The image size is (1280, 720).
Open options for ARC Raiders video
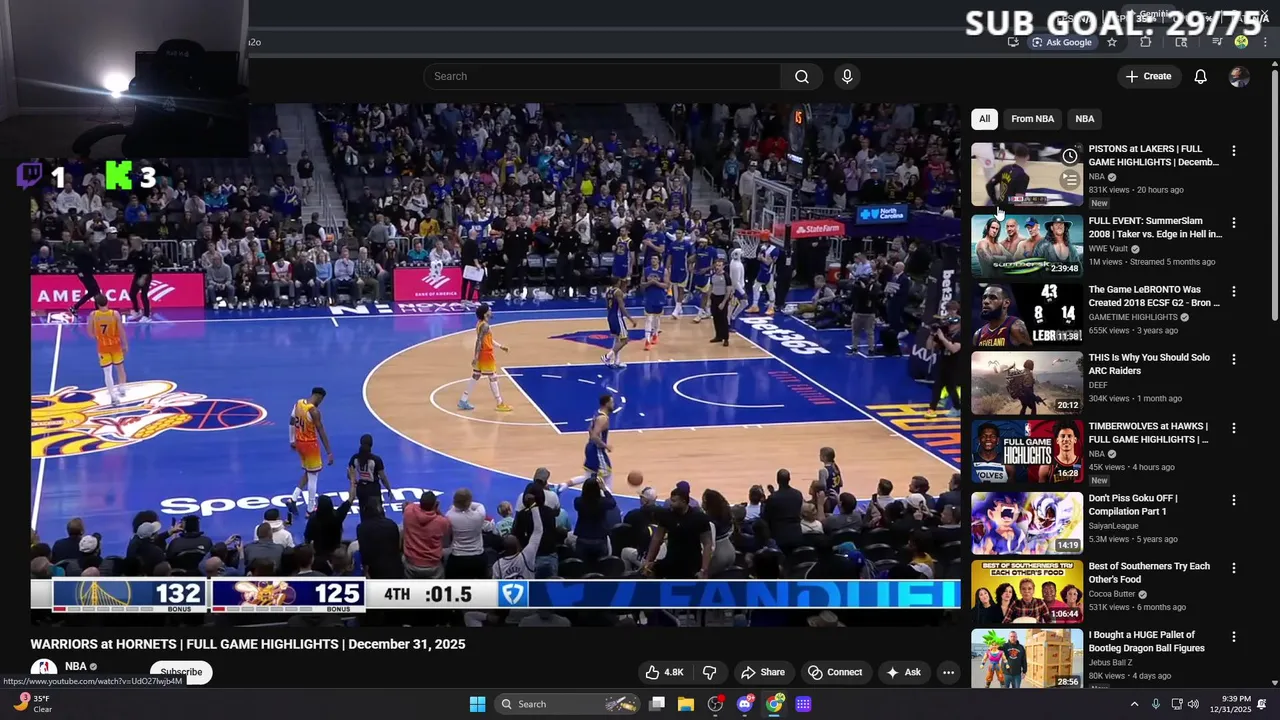pos(1233,359)
